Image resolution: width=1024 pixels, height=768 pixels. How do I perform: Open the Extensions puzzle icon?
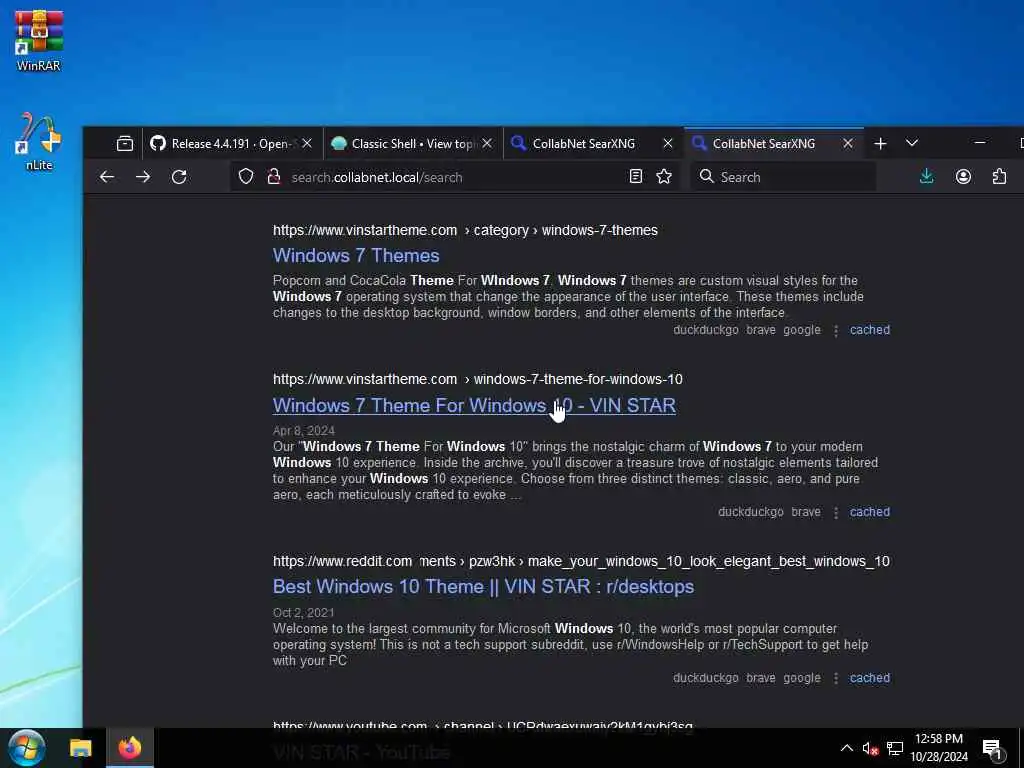click(999, 176)
